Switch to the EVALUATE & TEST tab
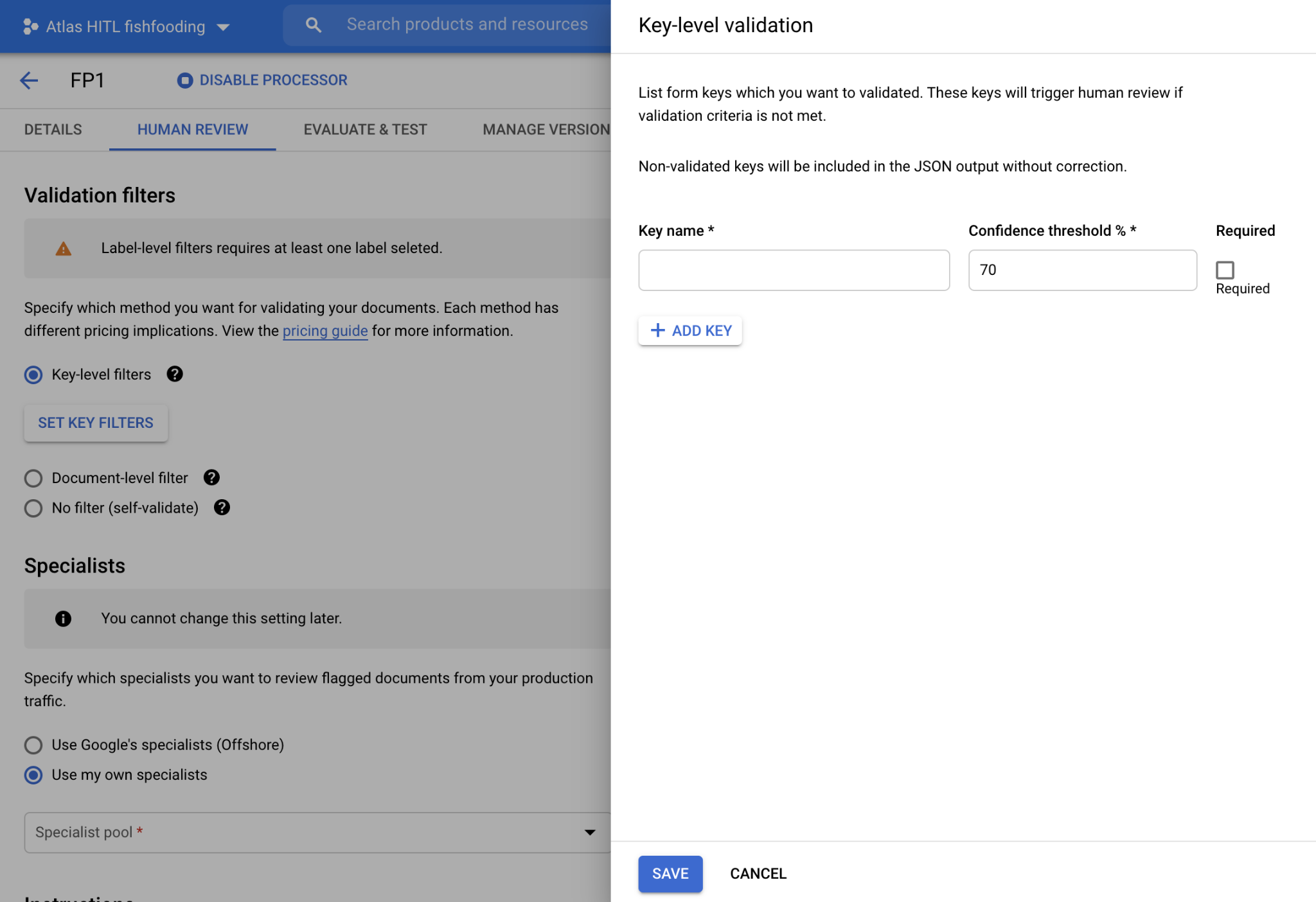 pos(364,129)
